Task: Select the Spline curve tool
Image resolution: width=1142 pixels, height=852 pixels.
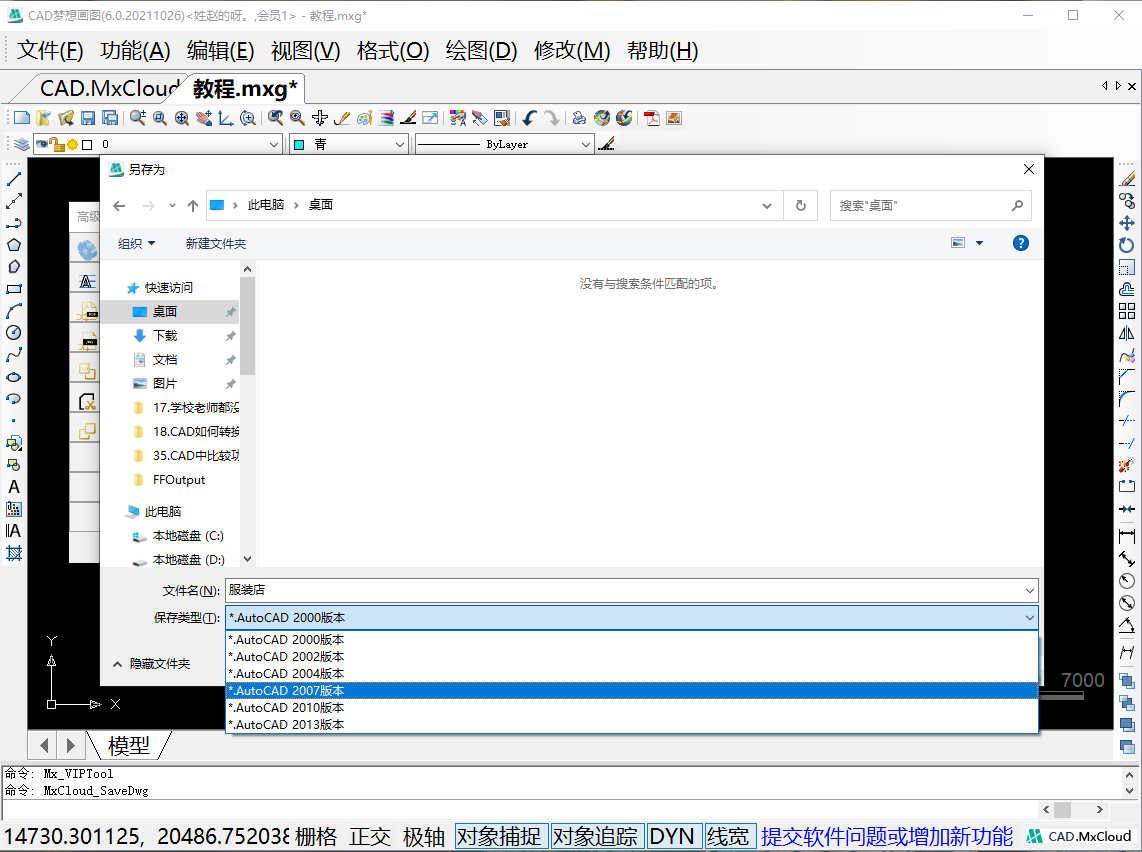Action: pos(14,355)
